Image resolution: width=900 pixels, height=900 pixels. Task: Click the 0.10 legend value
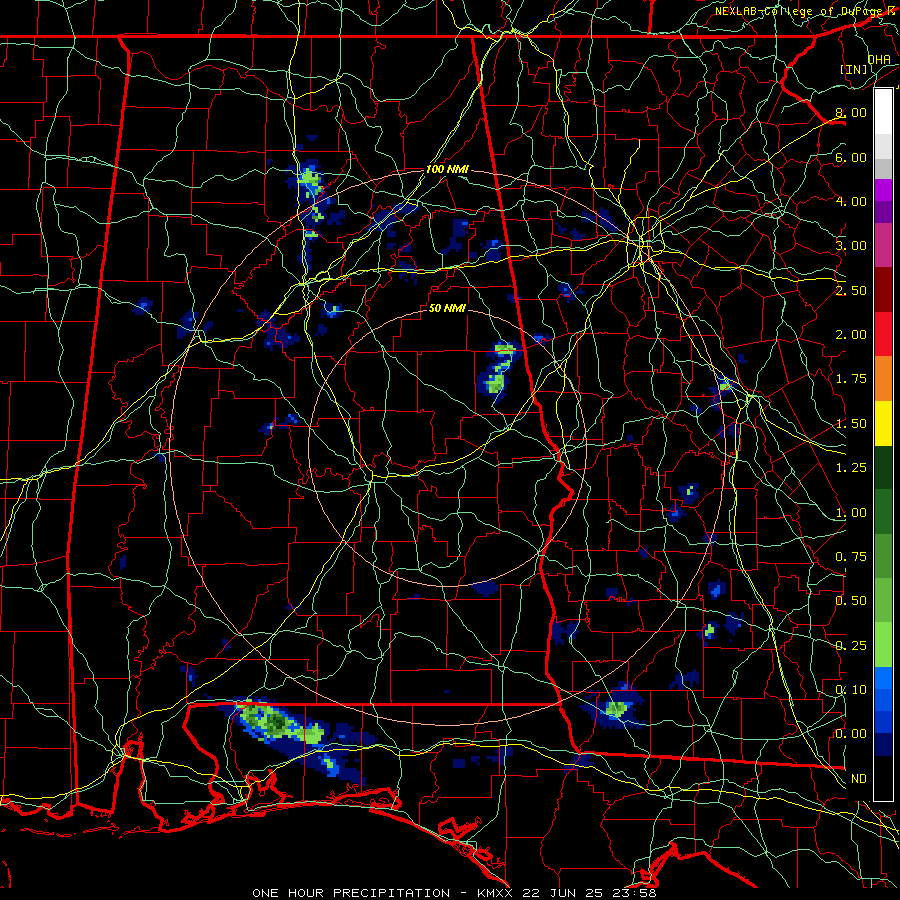851,690
